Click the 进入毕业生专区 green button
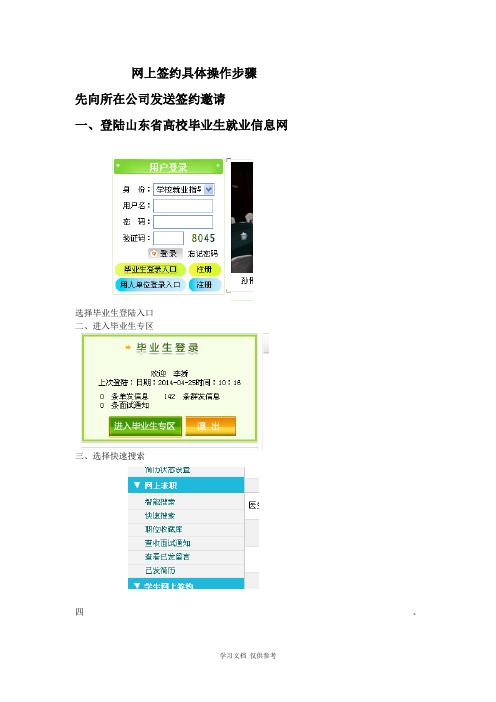The height and width of the screenshot is (702, 496). coord(145,426)
